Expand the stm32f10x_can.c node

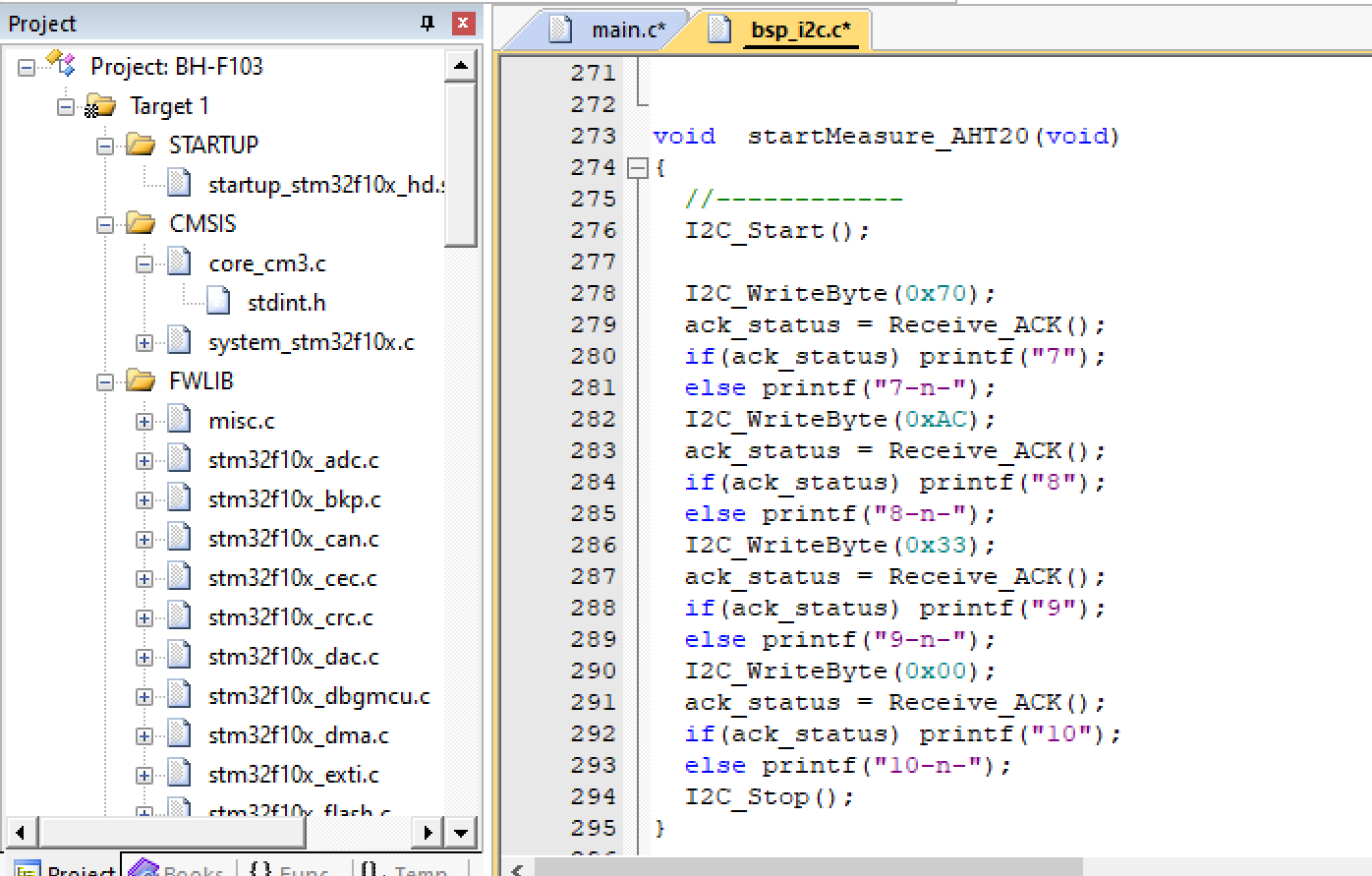144,539
